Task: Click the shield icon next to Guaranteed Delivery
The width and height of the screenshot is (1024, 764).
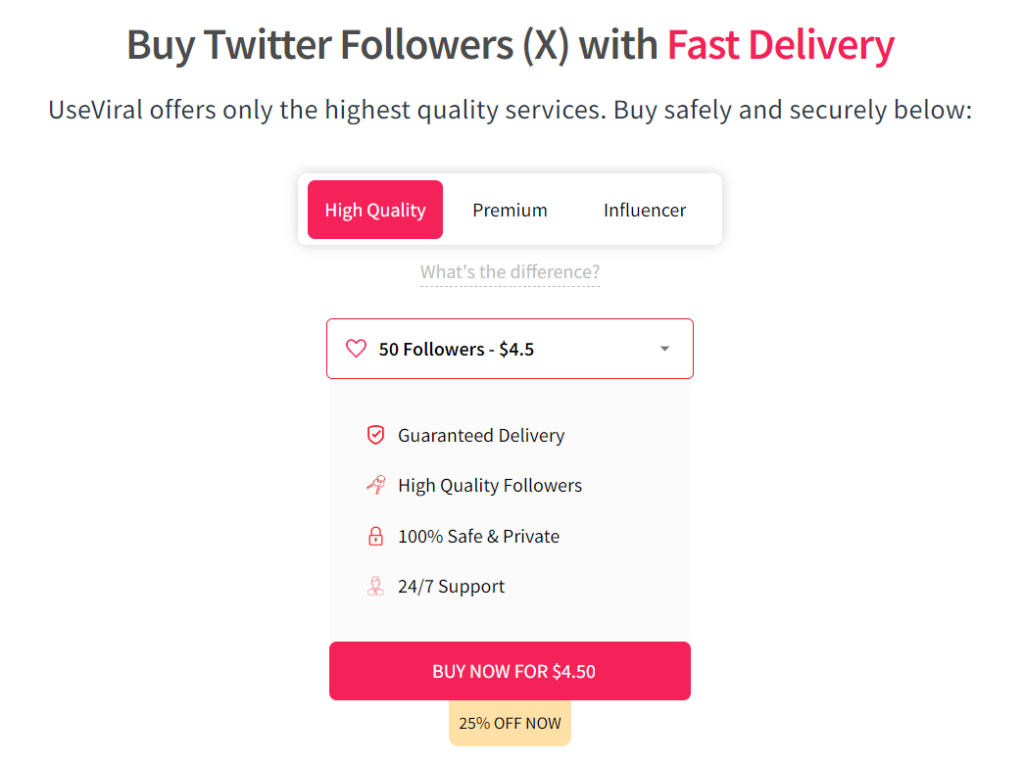Action: 376,435
